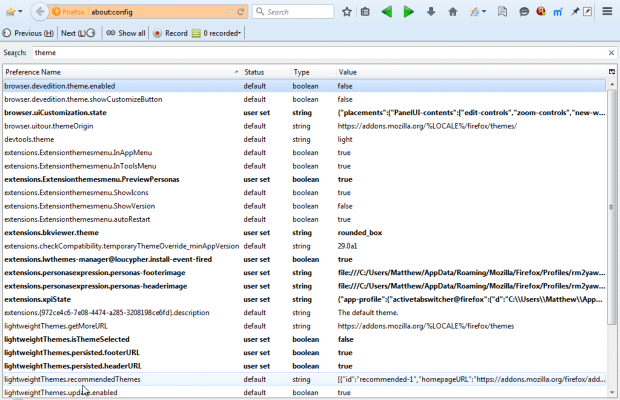Click the Back arrow navigation button
Image resolution: width=620 pixels, height=400 pixels.
40,12
